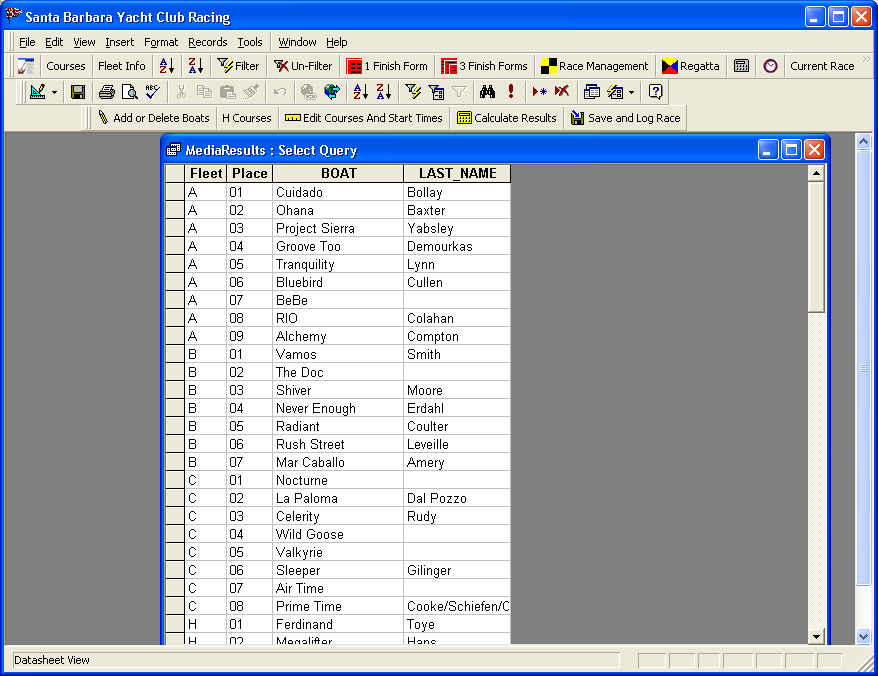Open the File menu
878x676 pixels.
point(27,42)
